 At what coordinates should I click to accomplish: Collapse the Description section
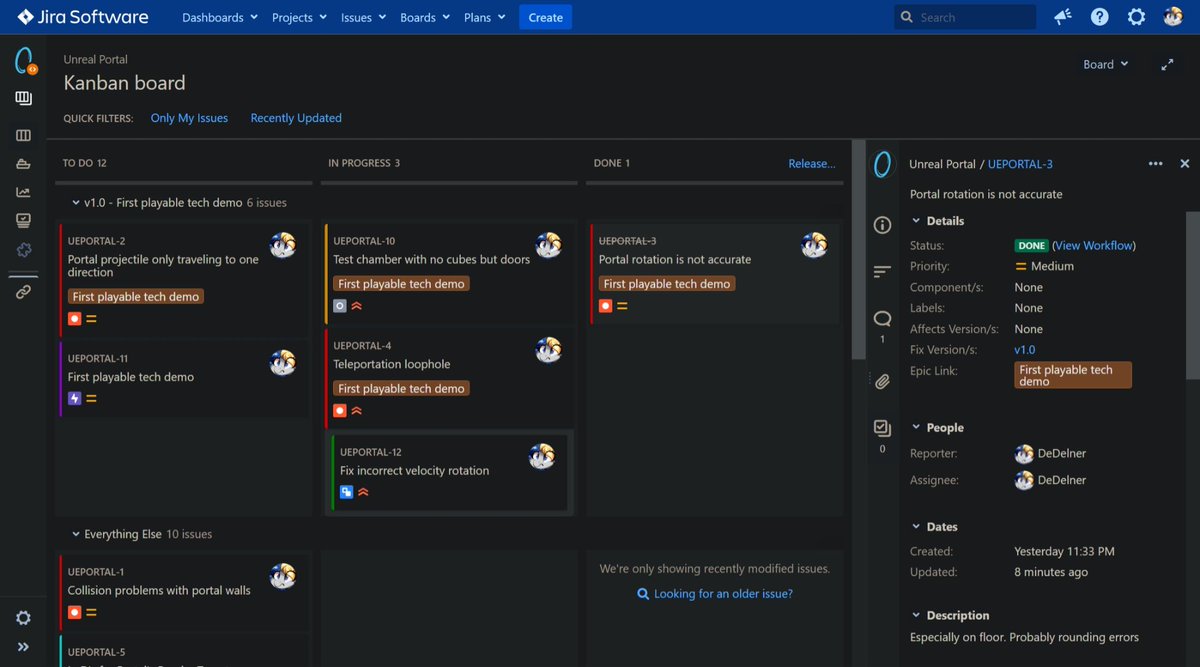click(916, 615)
